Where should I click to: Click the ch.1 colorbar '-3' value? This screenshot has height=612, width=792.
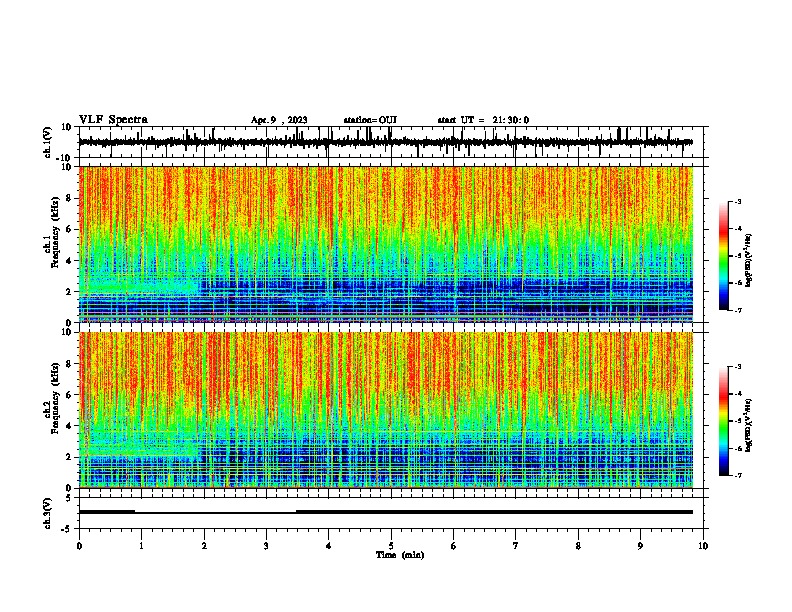[x=738, y=201]
